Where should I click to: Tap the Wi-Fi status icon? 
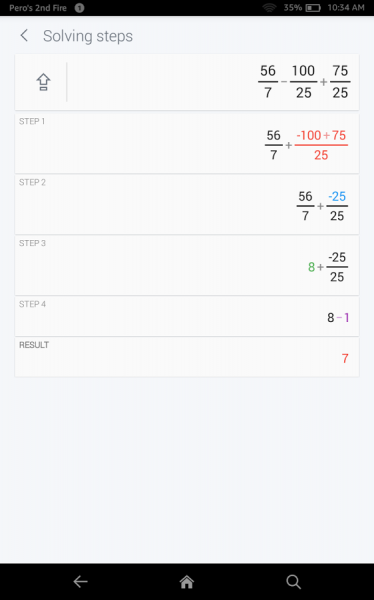269,8
